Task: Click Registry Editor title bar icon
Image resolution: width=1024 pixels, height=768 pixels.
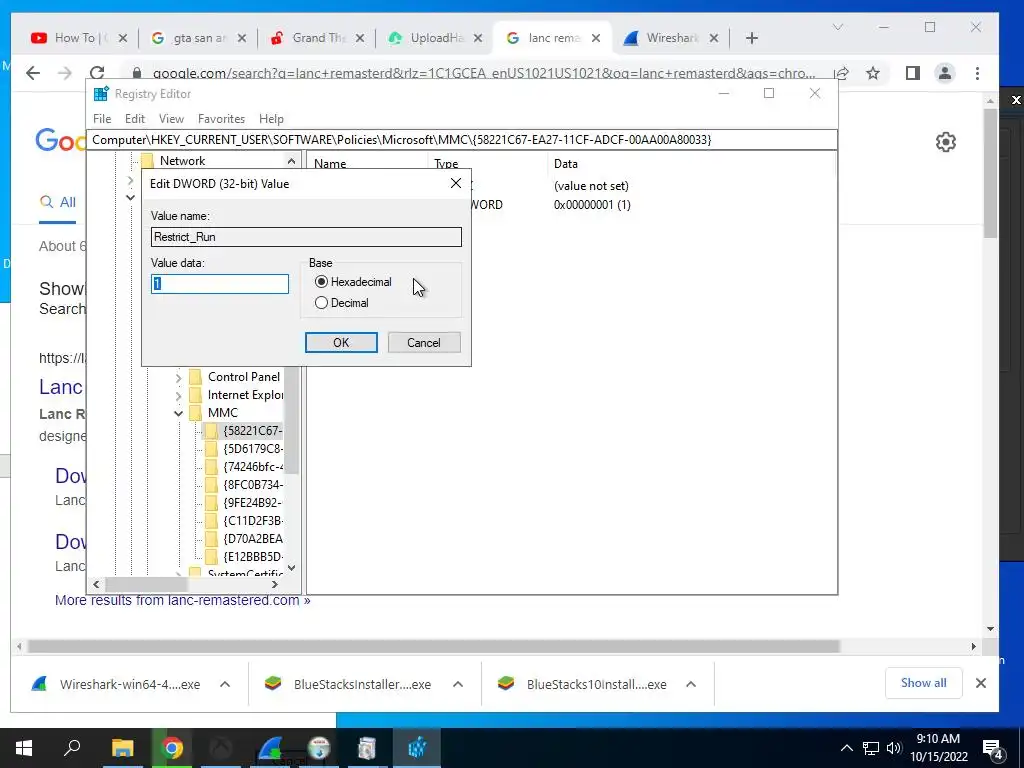Action: [101, 94]
